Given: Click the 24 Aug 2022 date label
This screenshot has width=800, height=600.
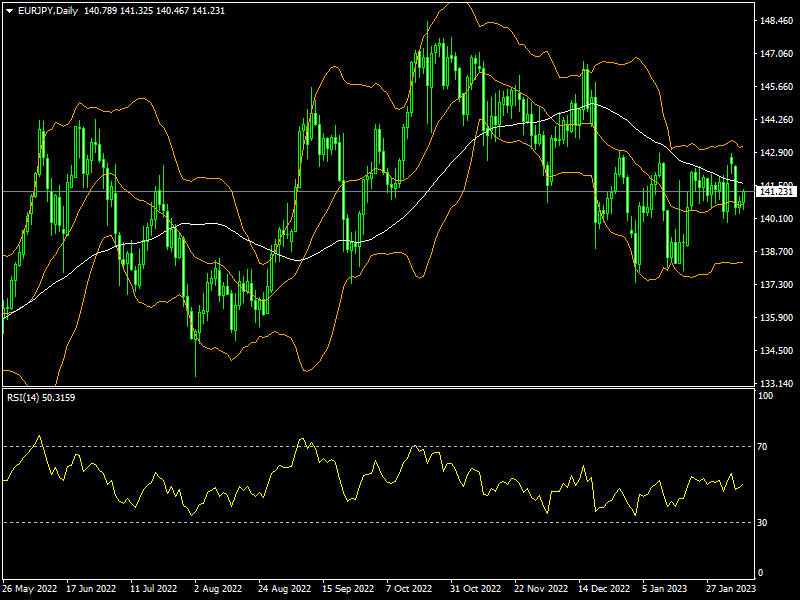Looking at the screenshot, I should point(284,589).
